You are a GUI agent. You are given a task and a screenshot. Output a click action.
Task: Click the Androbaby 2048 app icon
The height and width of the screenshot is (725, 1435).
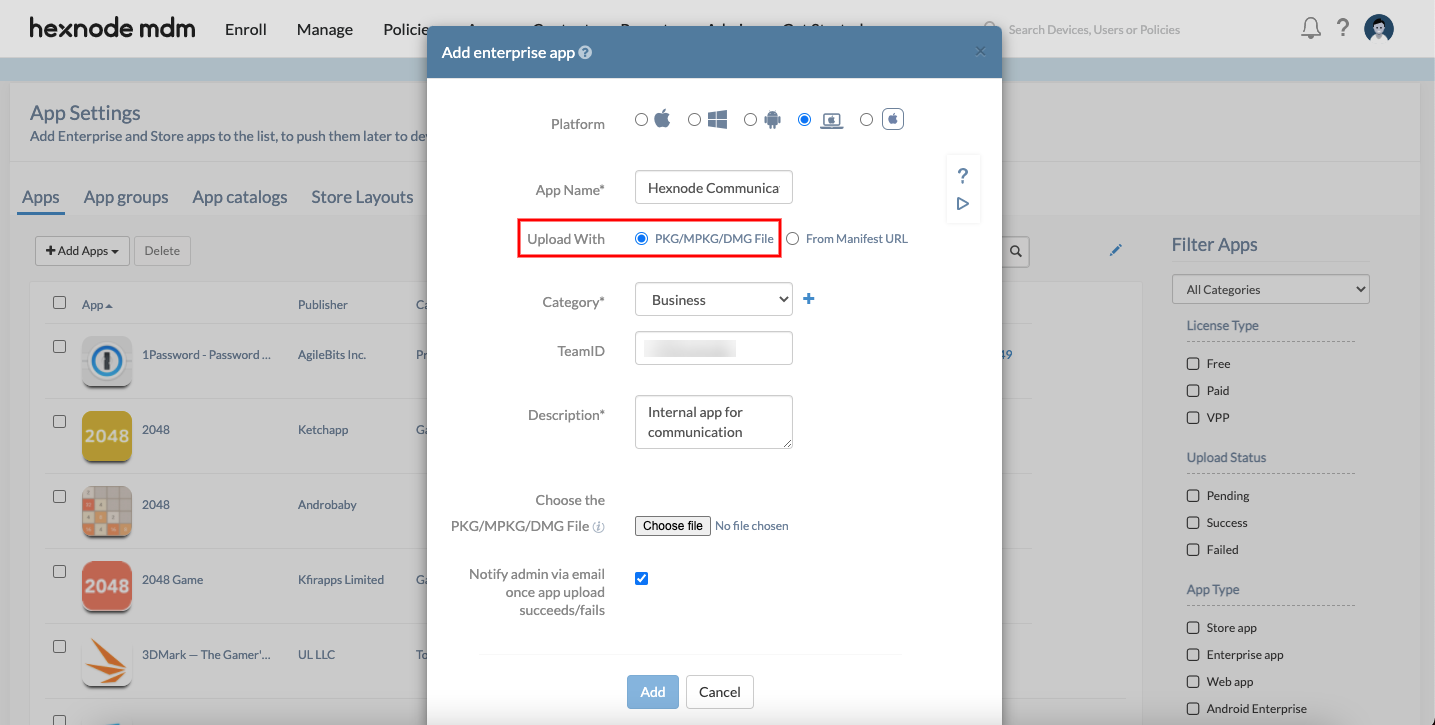pyautogui.click(x=107, y=511)
